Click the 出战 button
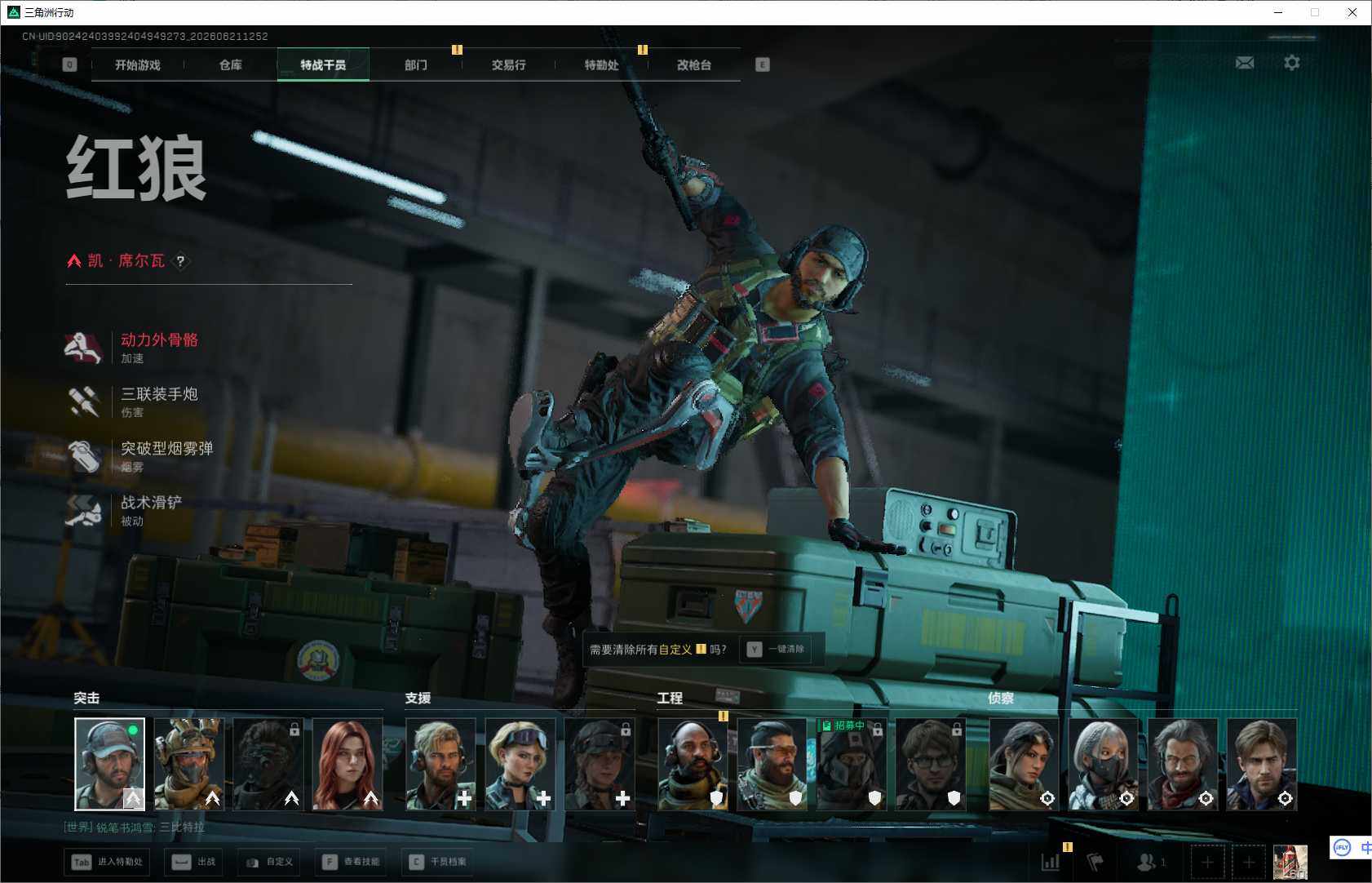Image resolution: width=1372 pixels, height=883 pixels. click(195, 862)
